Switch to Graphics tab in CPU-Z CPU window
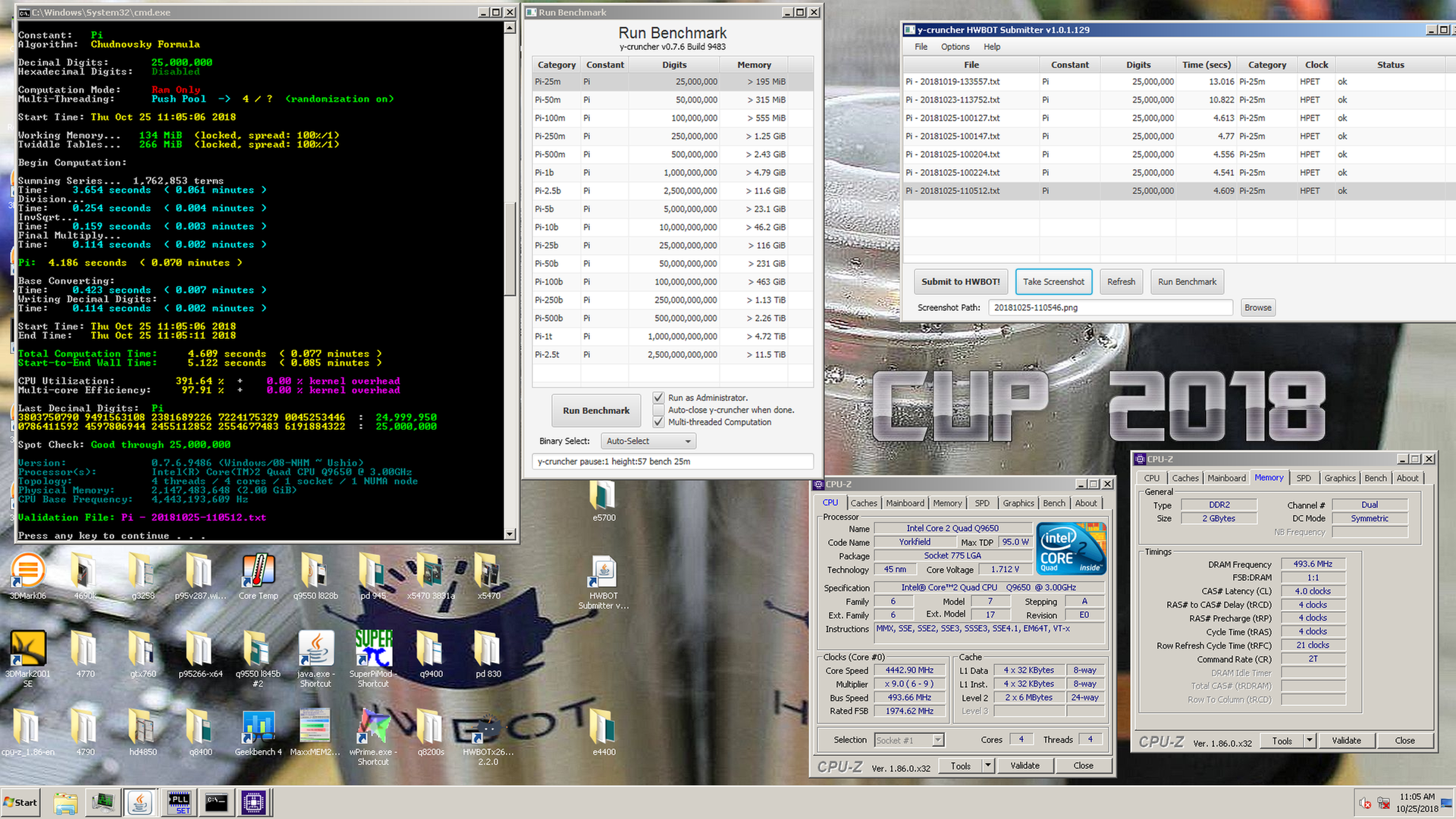 [x=1018, y=503]
